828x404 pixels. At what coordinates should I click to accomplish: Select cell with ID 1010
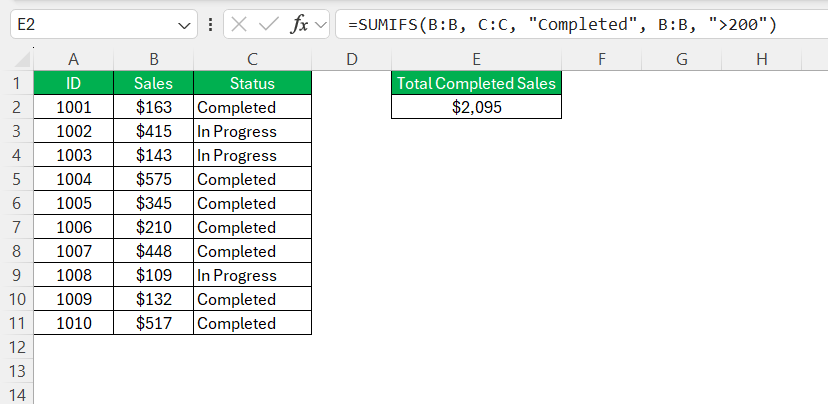coord(73,323)
